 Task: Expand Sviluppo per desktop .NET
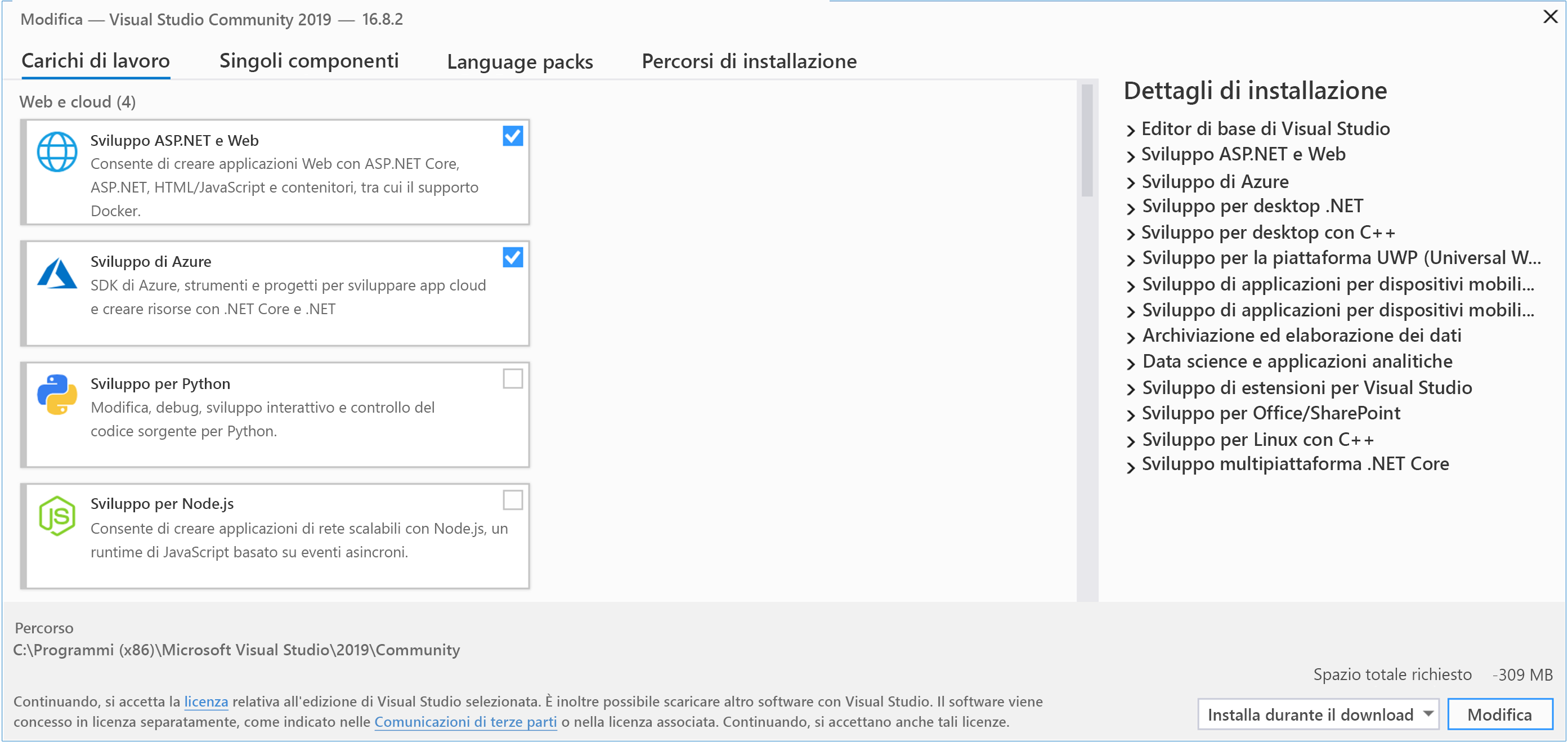[x=1130, y=208]
